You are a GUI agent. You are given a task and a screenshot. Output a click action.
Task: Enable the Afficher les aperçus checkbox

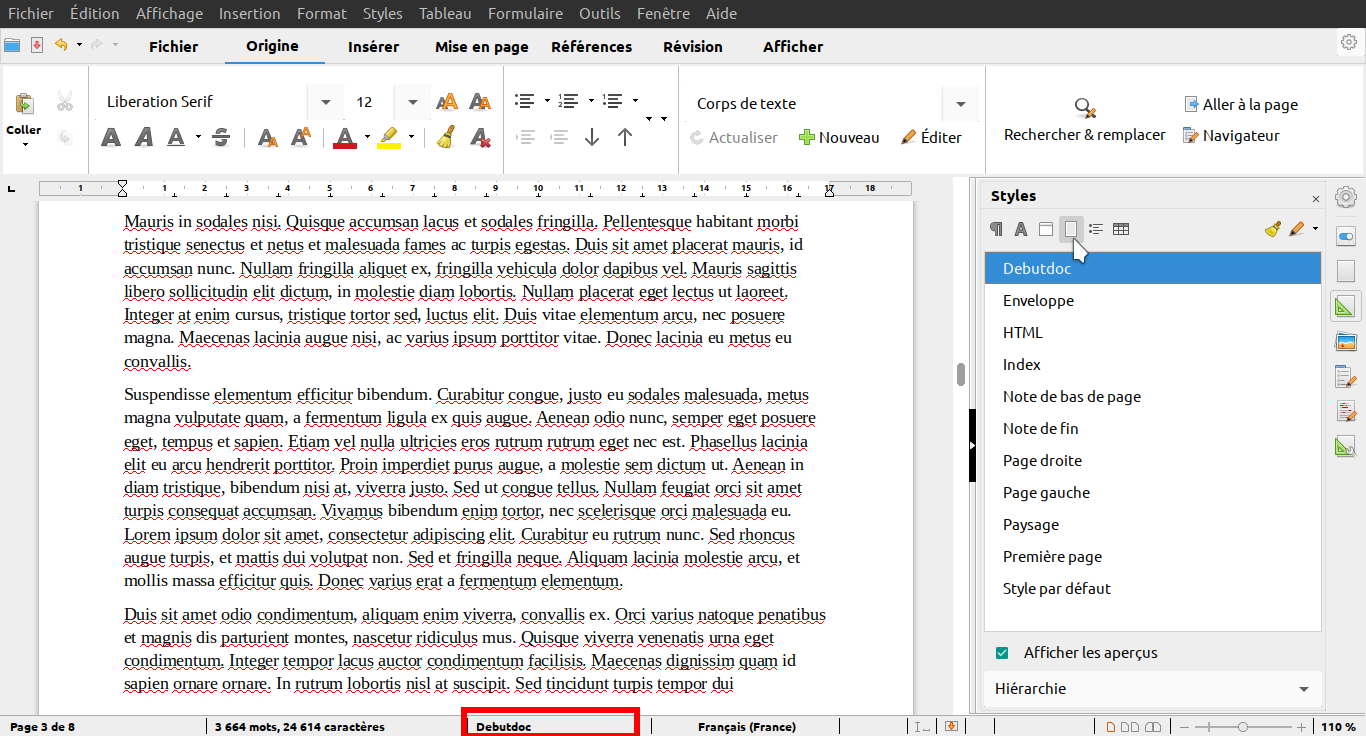point(1001,652)
